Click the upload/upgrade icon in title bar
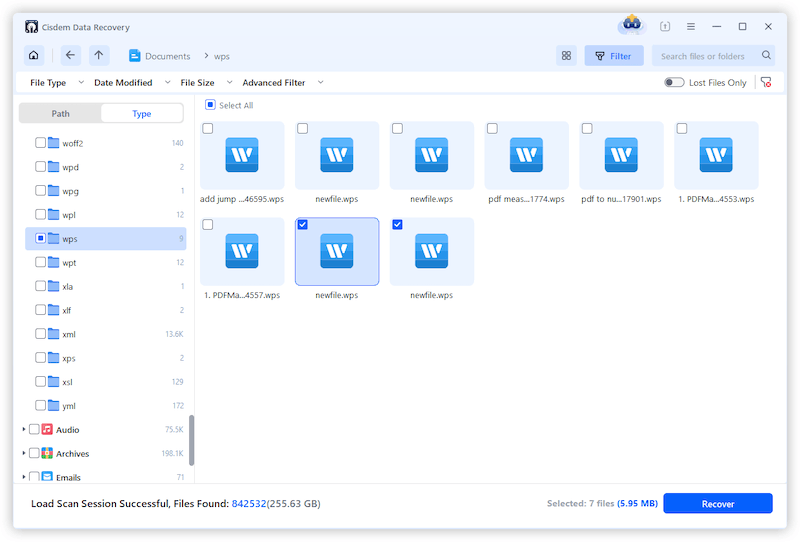This screenshot has height=542, width=800. coord(665,26)
